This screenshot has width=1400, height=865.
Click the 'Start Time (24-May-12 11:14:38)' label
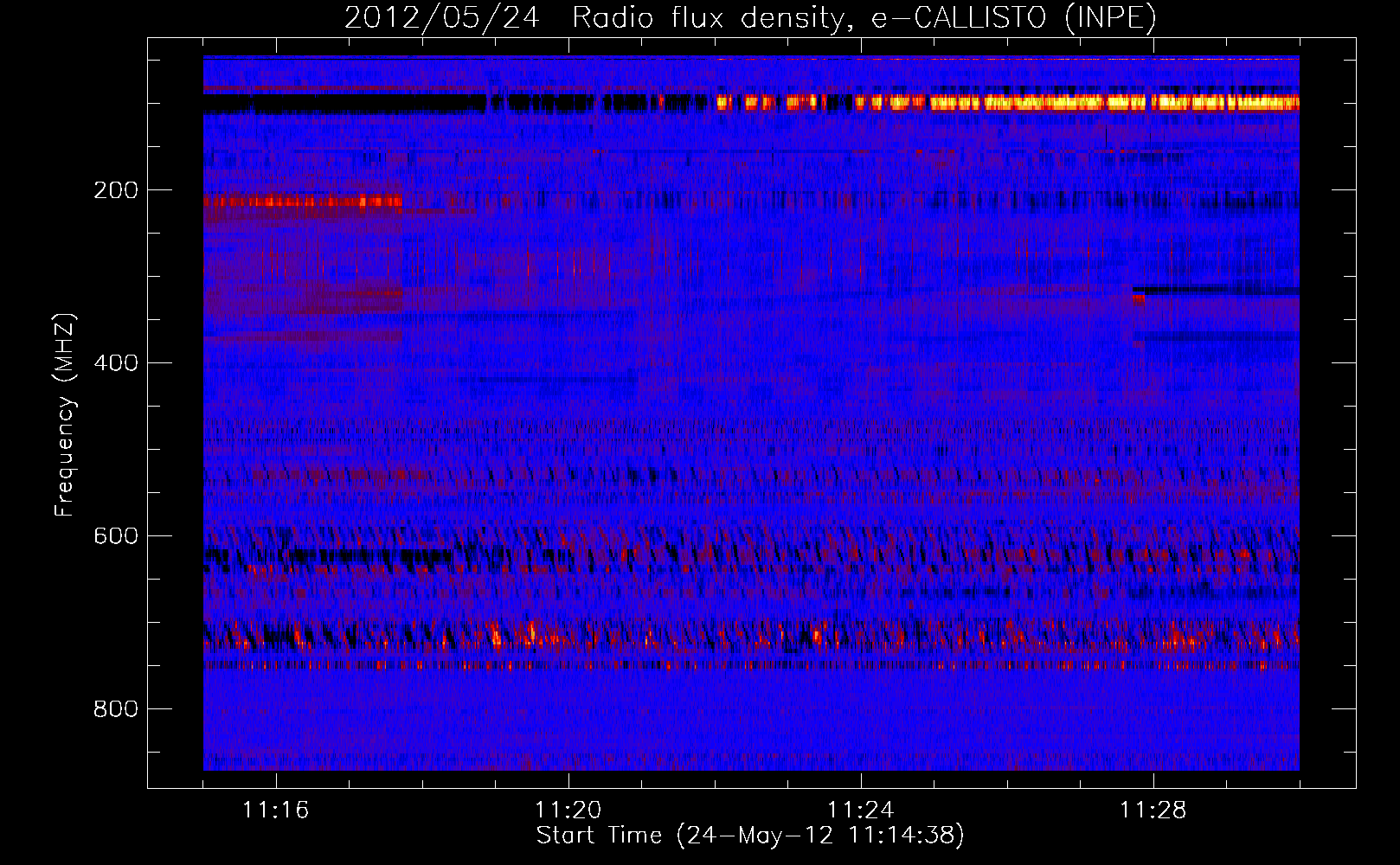click(x=750, y=836)
